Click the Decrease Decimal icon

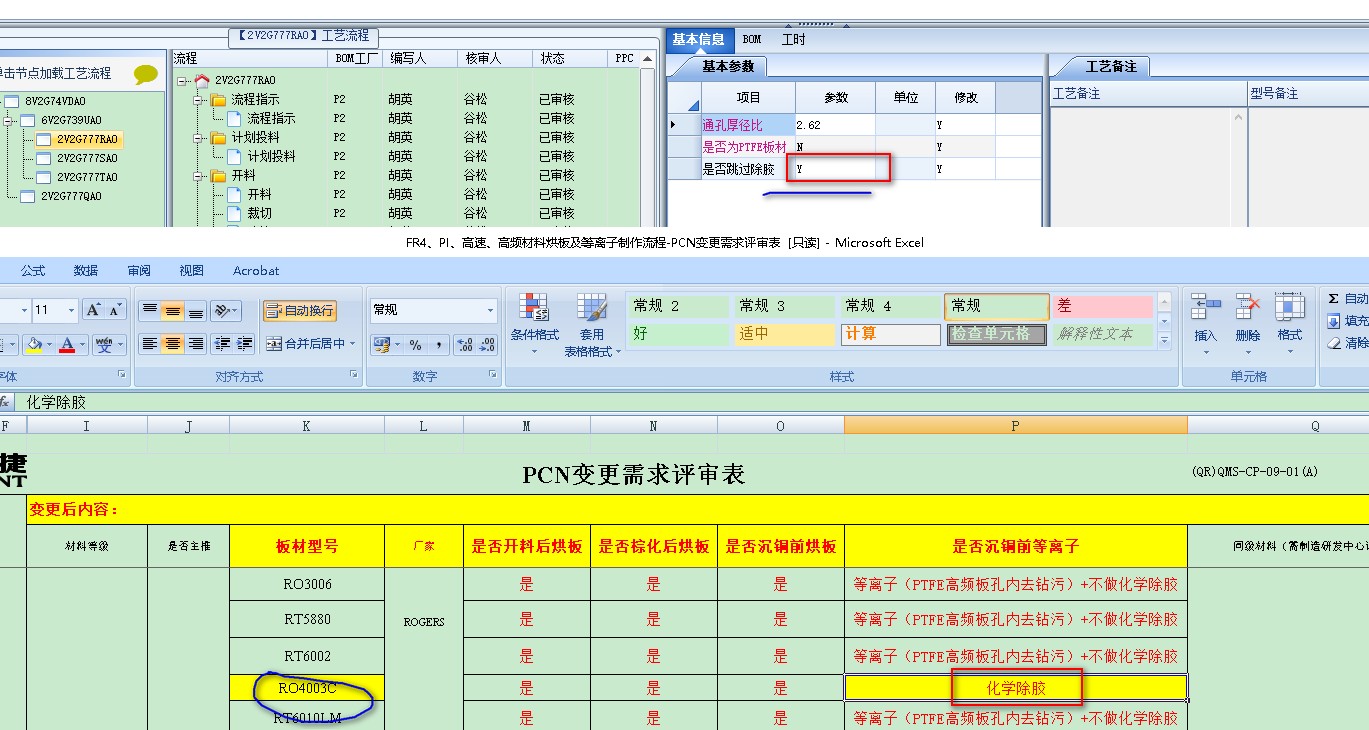point(488,345)
